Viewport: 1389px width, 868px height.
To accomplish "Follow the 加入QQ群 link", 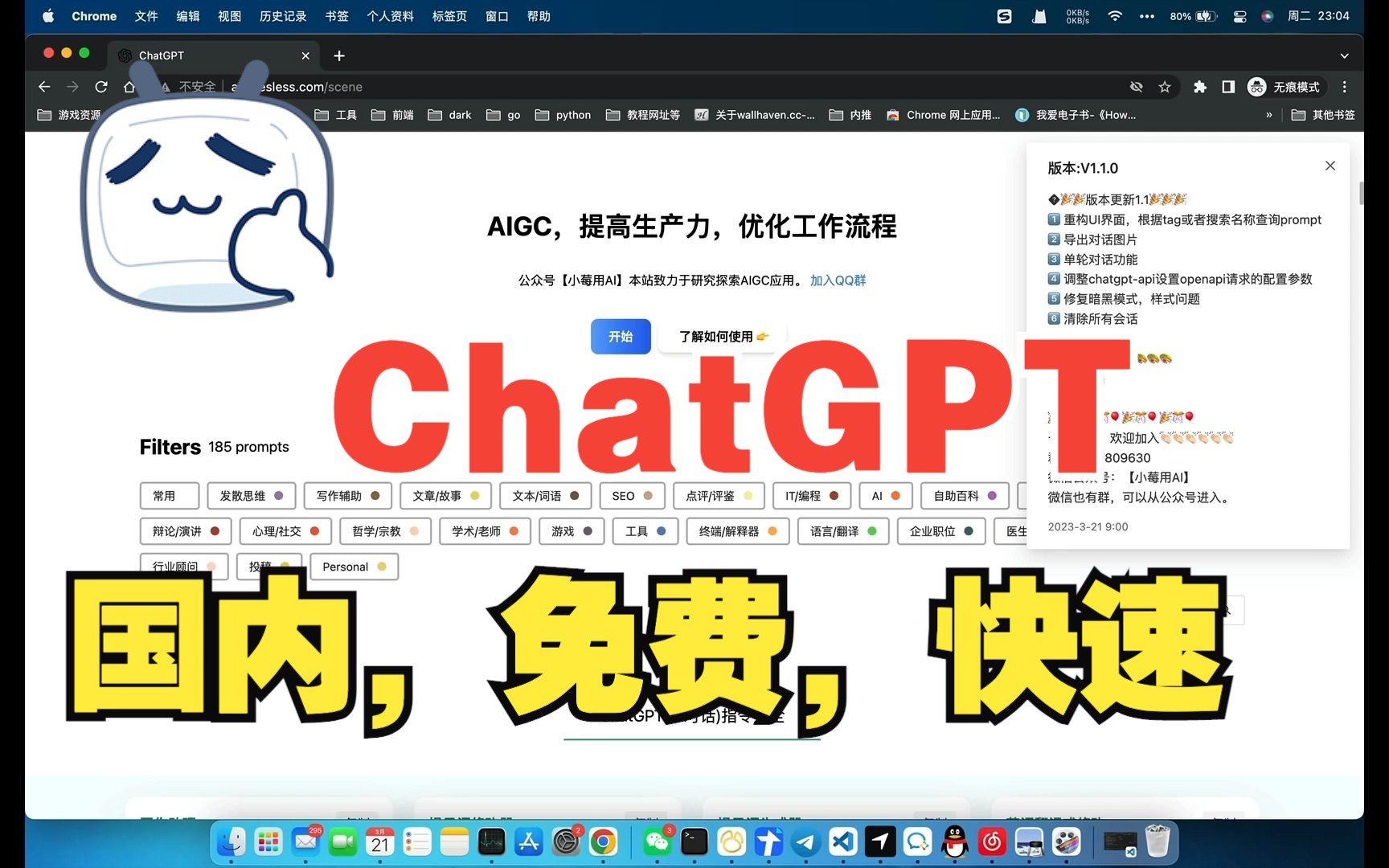I will (x=837, y=280).
